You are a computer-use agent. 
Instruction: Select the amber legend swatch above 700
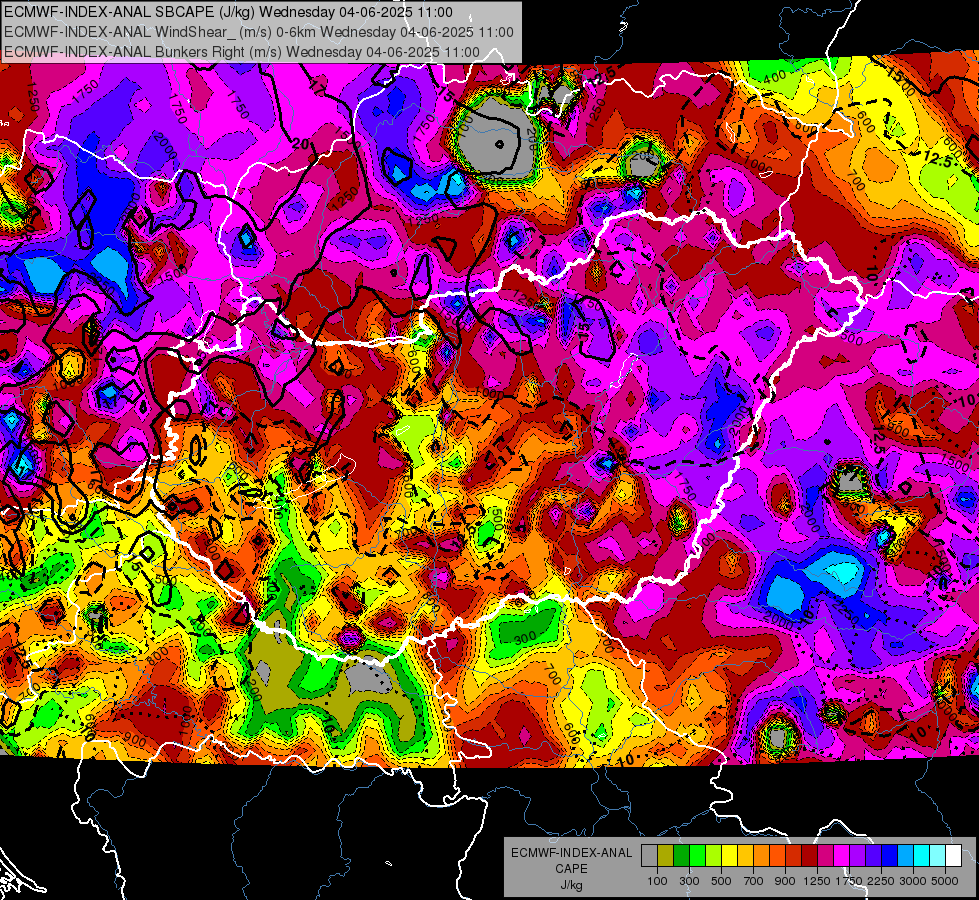point(745,855)
